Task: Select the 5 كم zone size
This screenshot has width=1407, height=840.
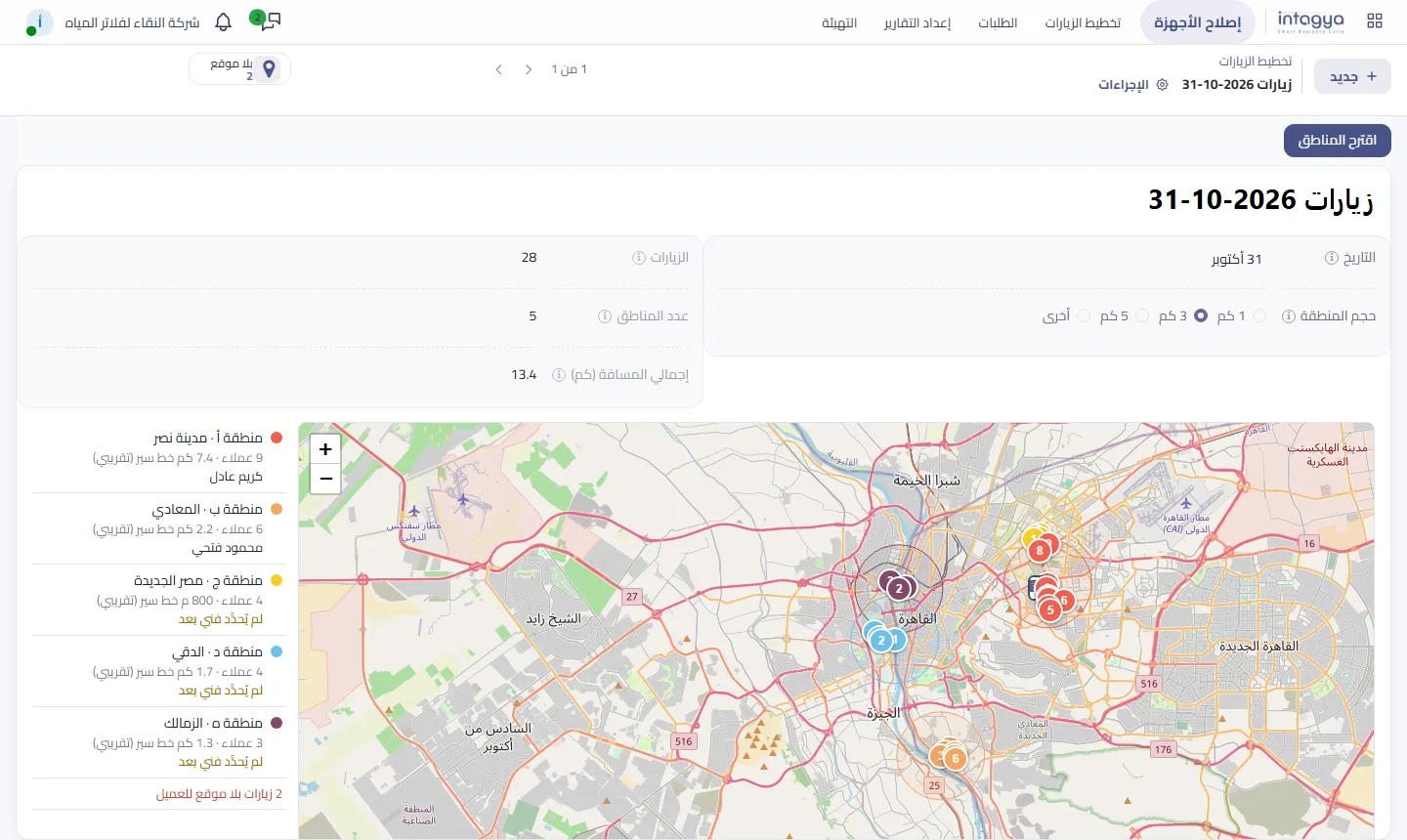Action: pos(1142,315)
